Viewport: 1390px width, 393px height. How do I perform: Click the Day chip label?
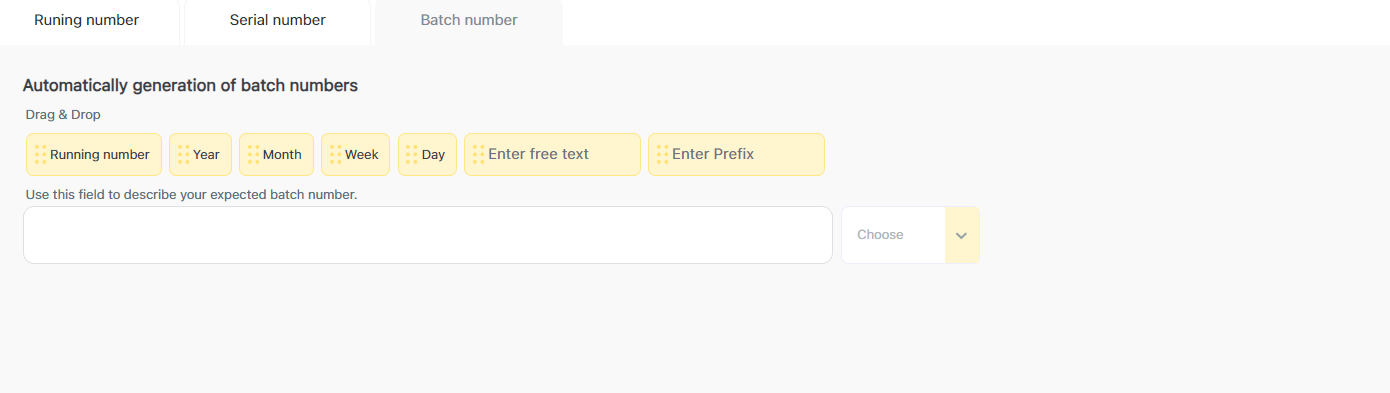pyautogui.click(x=433, y=155)
